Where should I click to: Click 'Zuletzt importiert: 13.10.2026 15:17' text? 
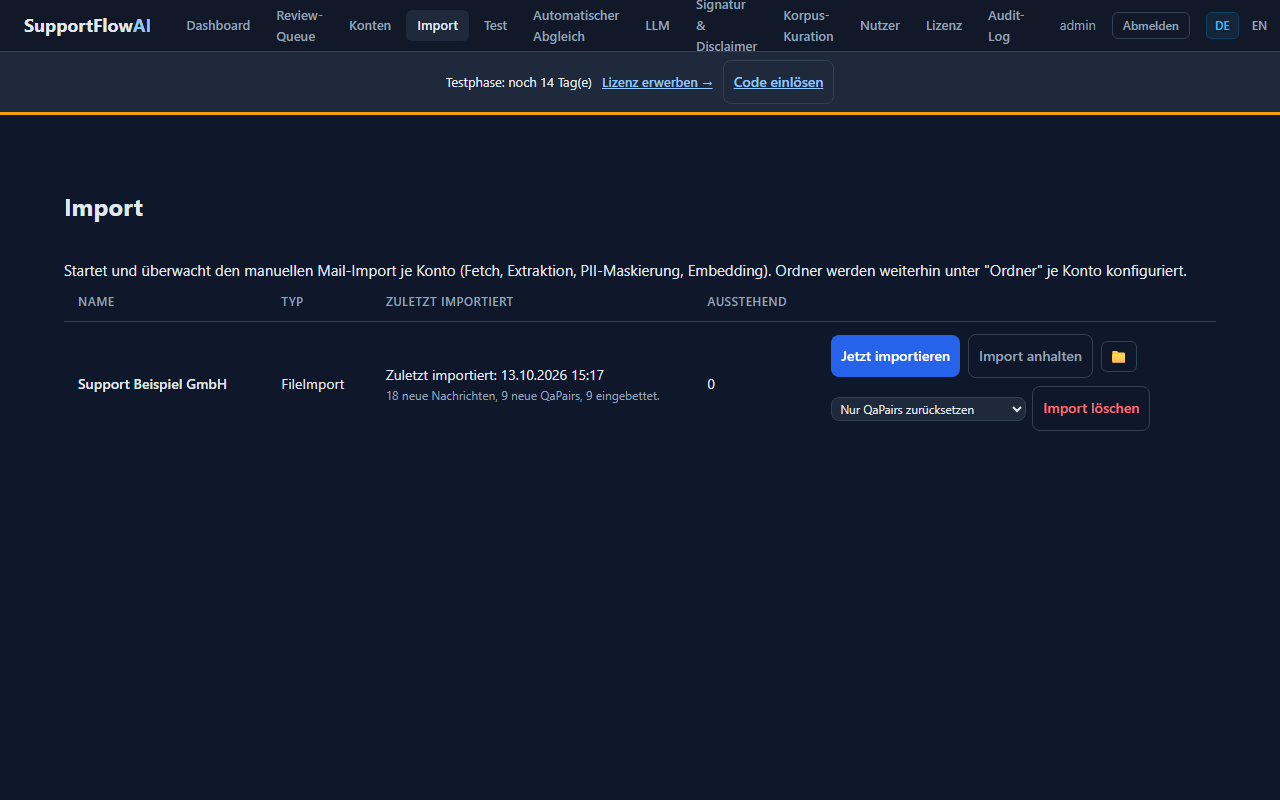tap(495, 375)
